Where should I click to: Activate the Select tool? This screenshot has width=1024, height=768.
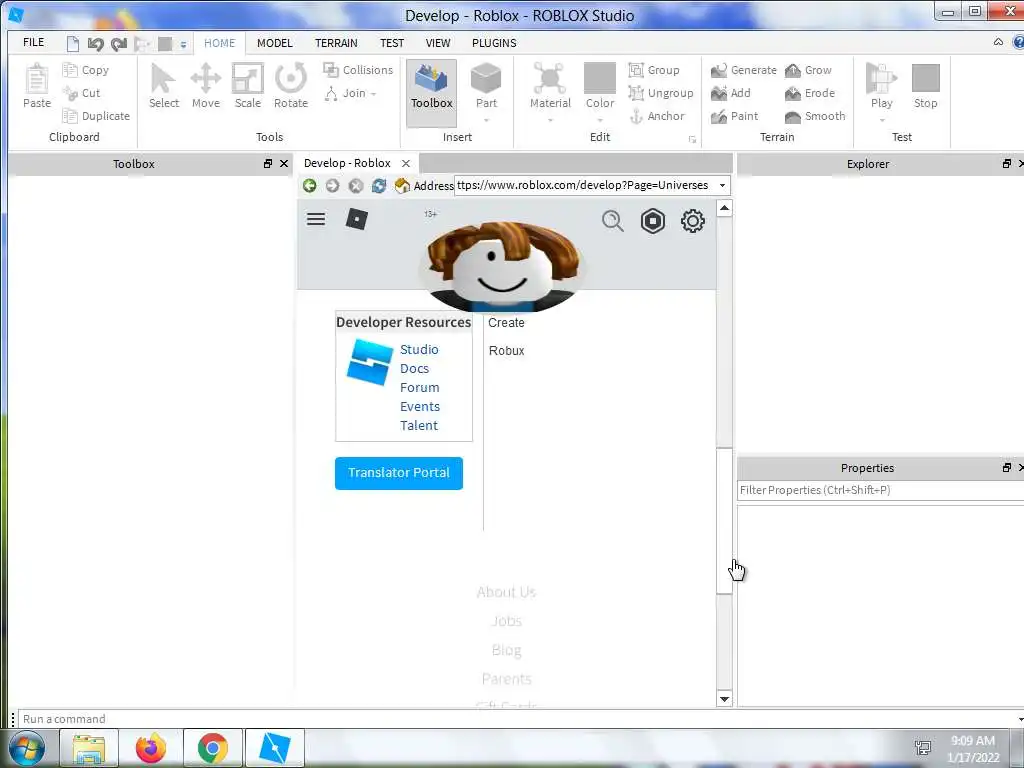point(163,86)
